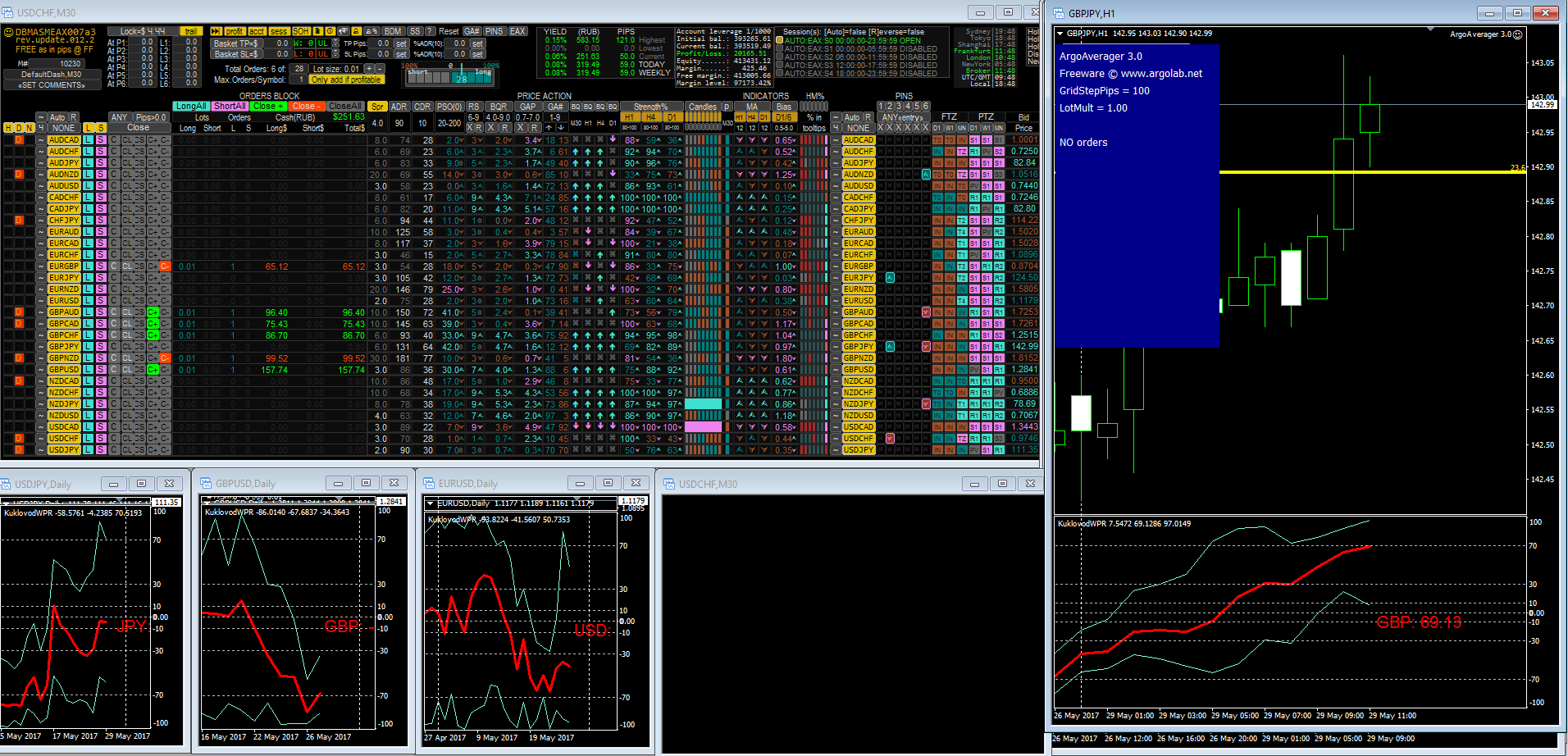Click the PINS number 1 button
1568x756 pixels.
tap(880, 107)
